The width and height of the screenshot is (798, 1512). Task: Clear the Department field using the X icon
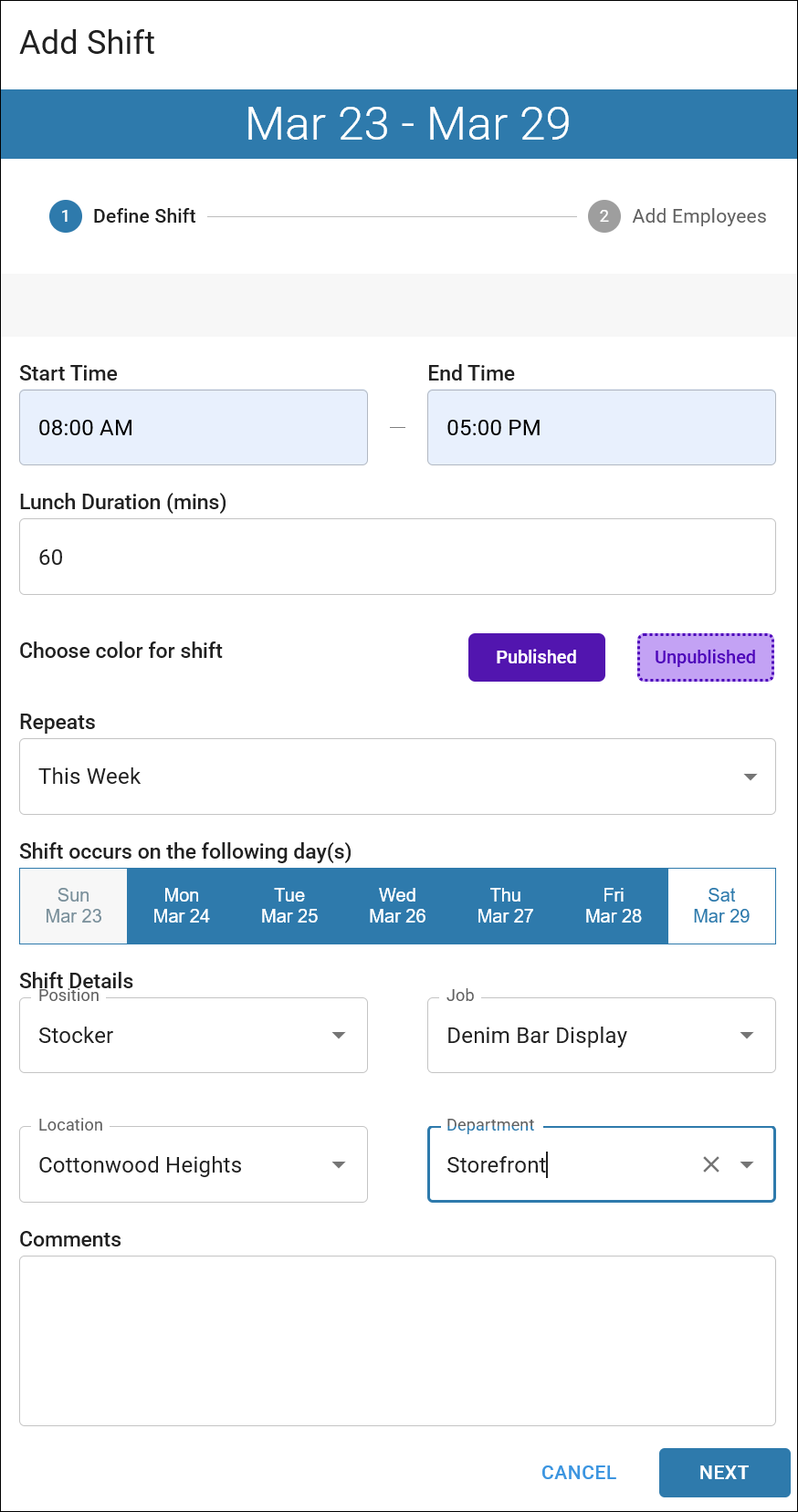tap(711, 1164)
